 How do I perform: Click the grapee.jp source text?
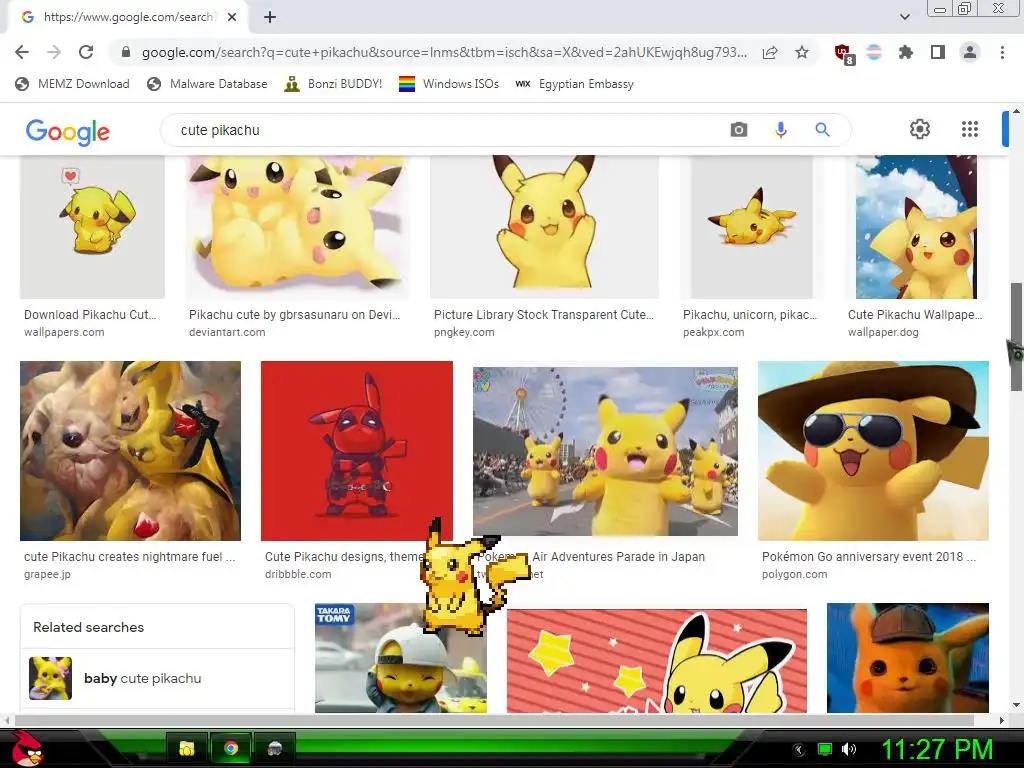(47, 574)
